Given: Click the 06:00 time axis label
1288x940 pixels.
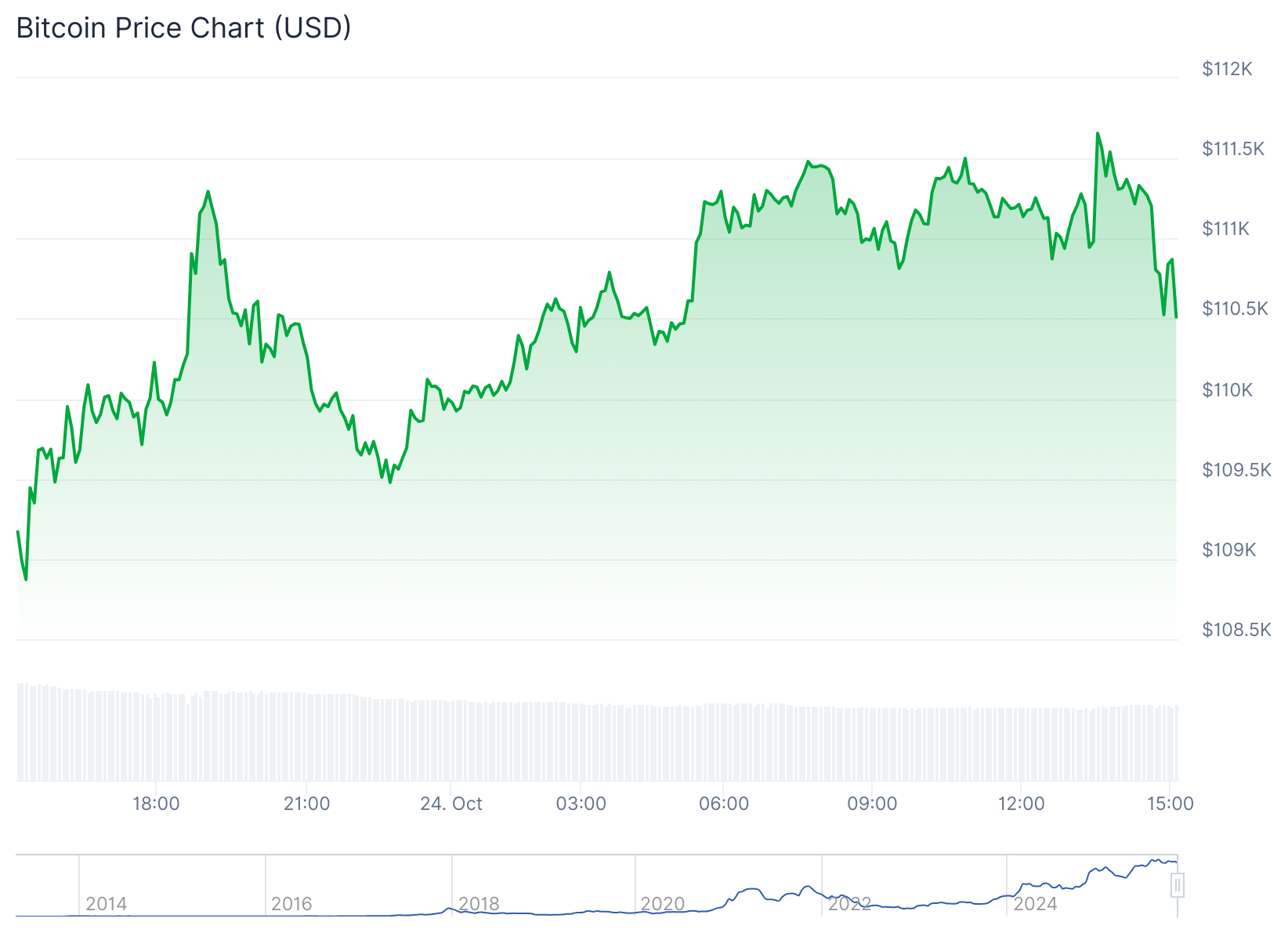Looking at the screenshot, I should [x=723, y=804].
